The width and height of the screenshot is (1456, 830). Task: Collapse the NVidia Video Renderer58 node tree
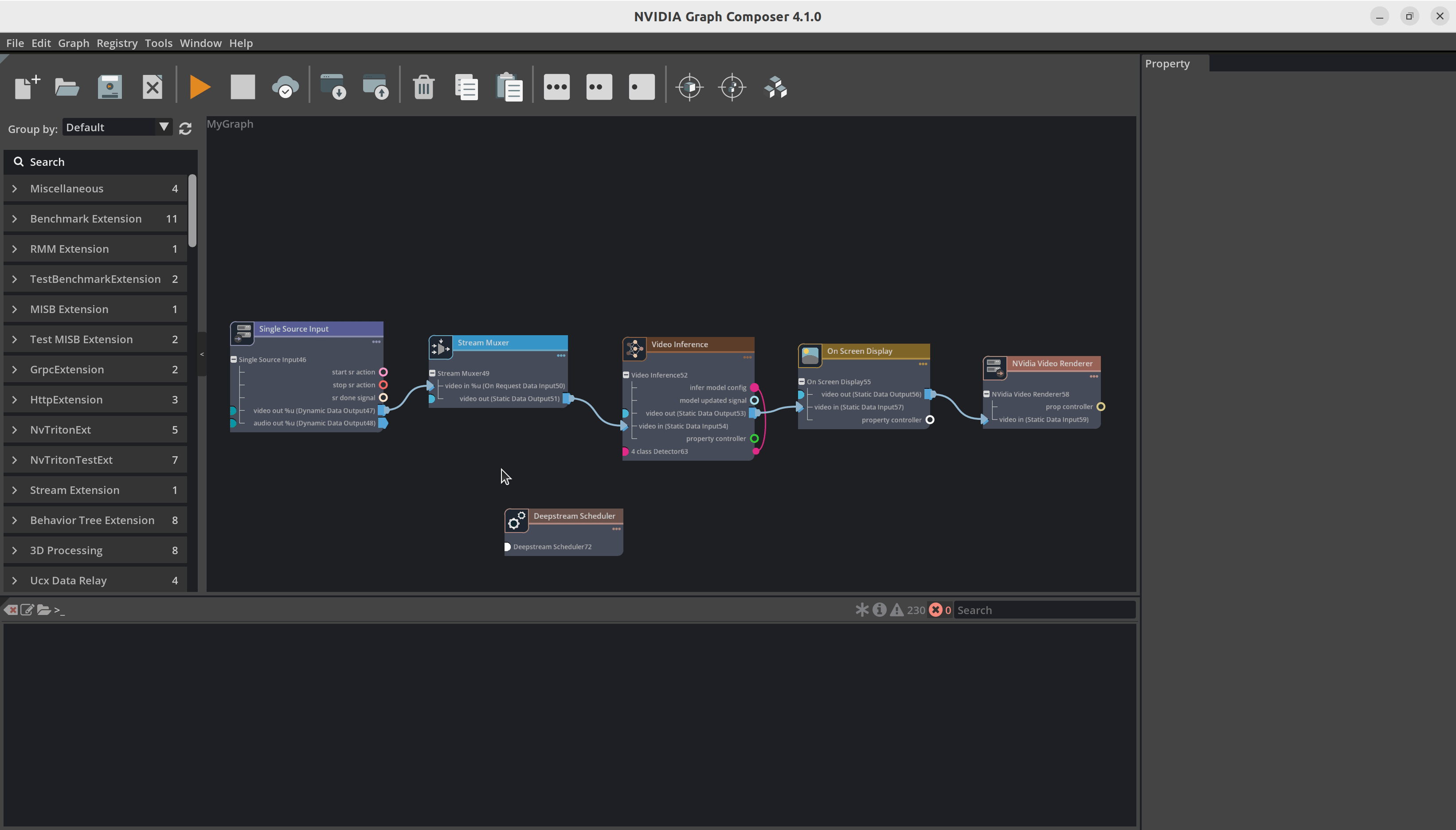click(986, 395)
